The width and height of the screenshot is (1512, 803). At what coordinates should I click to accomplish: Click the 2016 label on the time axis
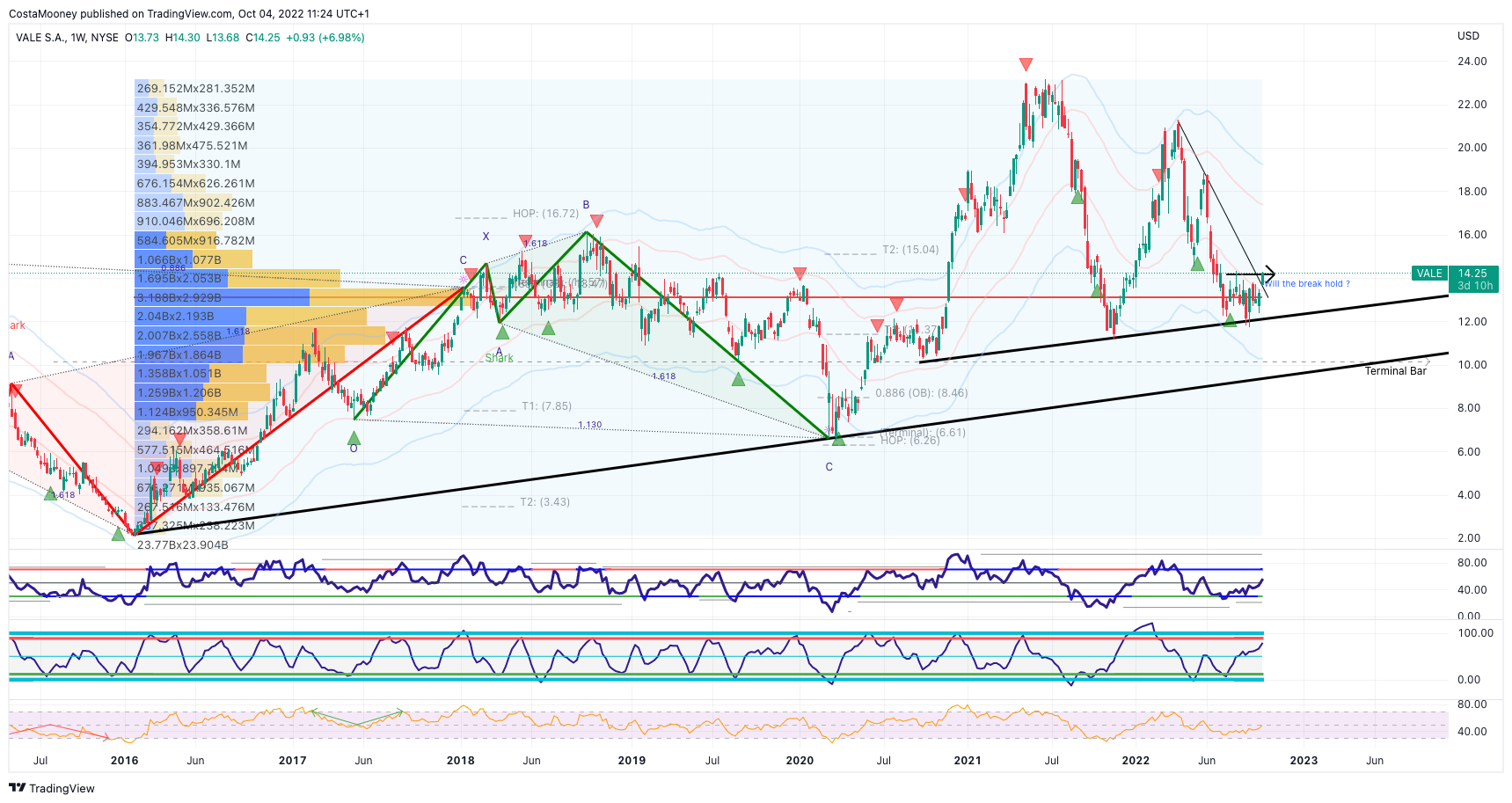pyautogui.click(x=124, y=761)
